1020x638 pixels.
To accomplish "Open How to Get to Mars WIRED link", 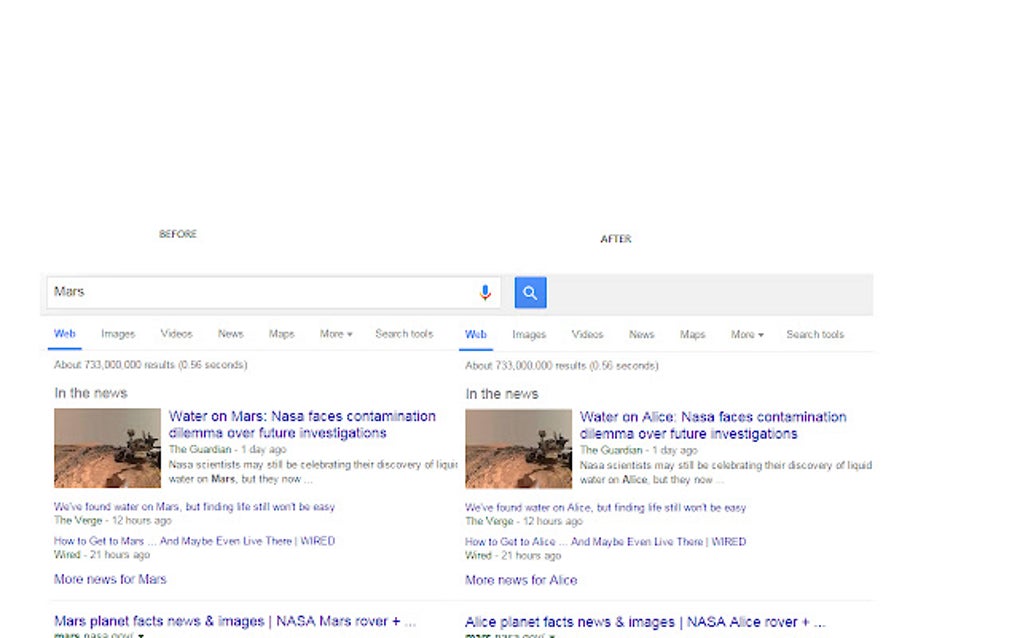I will [x=195, y=541].
